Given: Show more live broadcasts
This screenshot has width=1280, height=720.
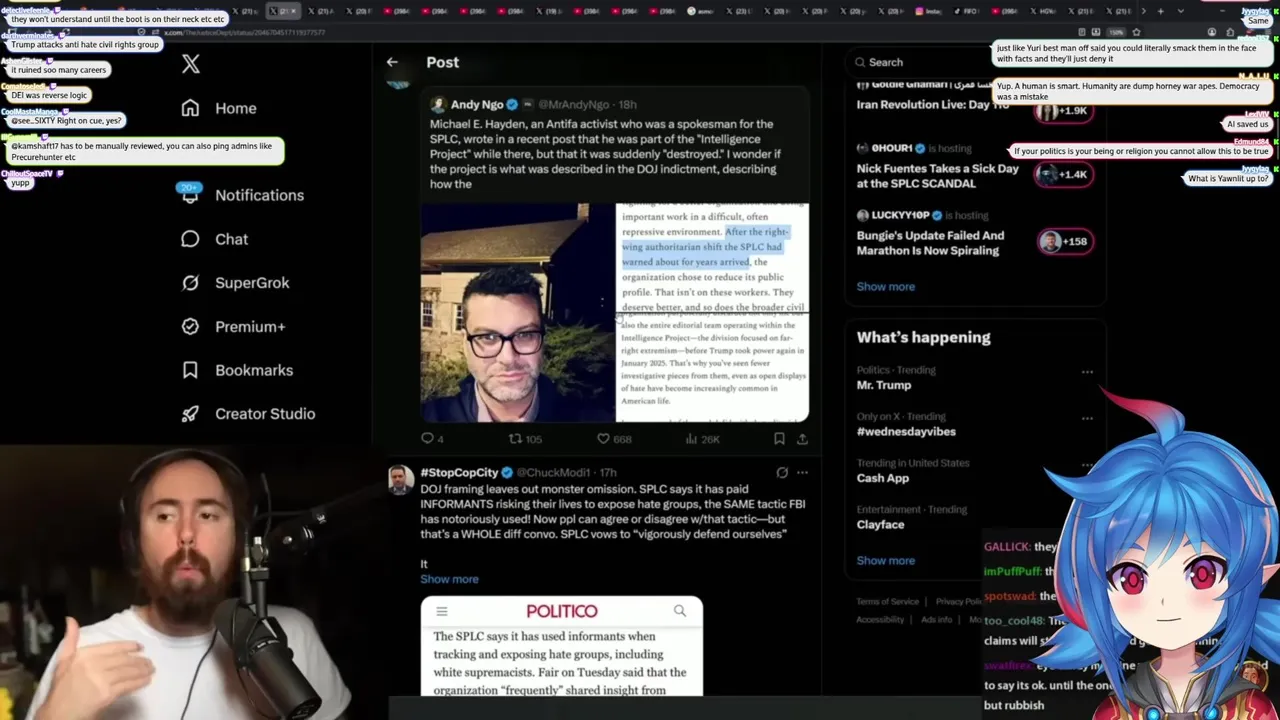Looking at the screenshot, I should click(885, 286).
